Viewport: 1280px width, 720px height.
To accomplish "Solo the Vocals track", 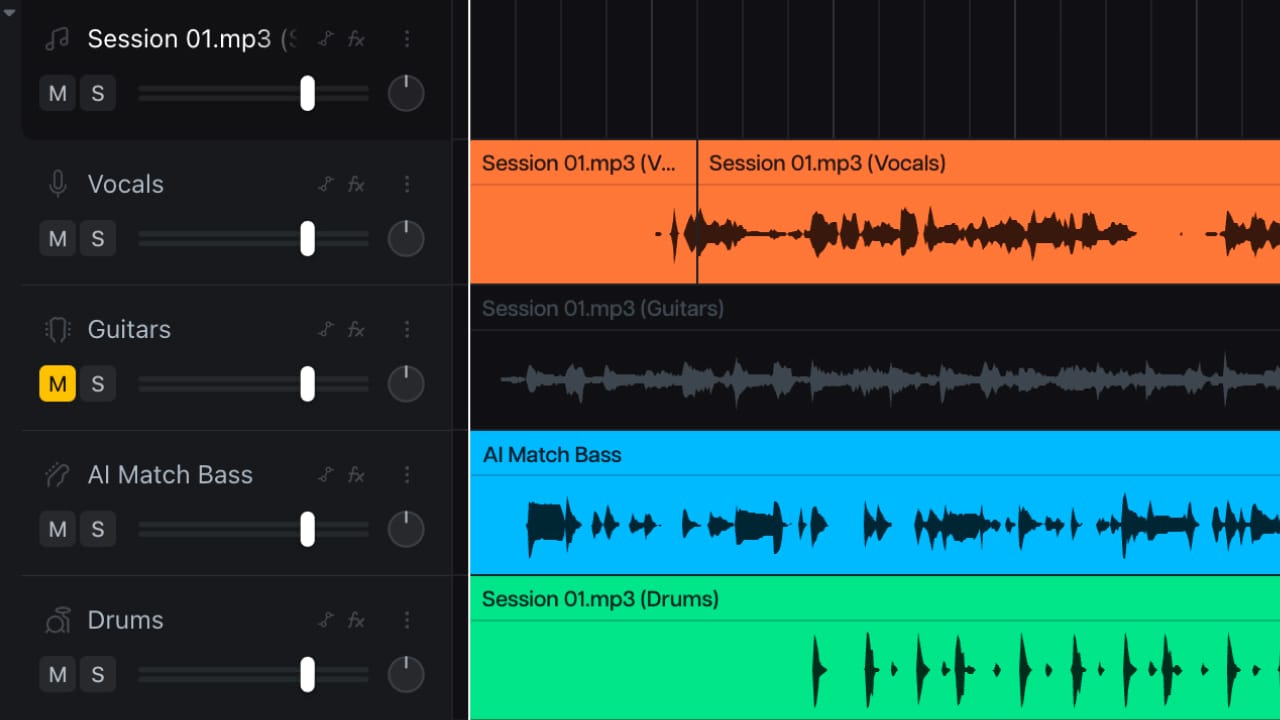I will tap(98, 238).
